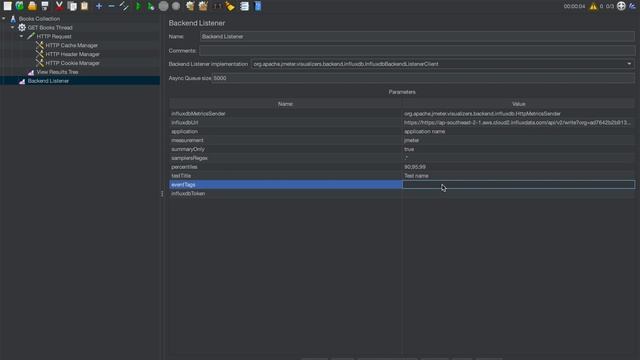Click the Collapse All minus icon
Screen dimensions: 640x360
(111, 6)
